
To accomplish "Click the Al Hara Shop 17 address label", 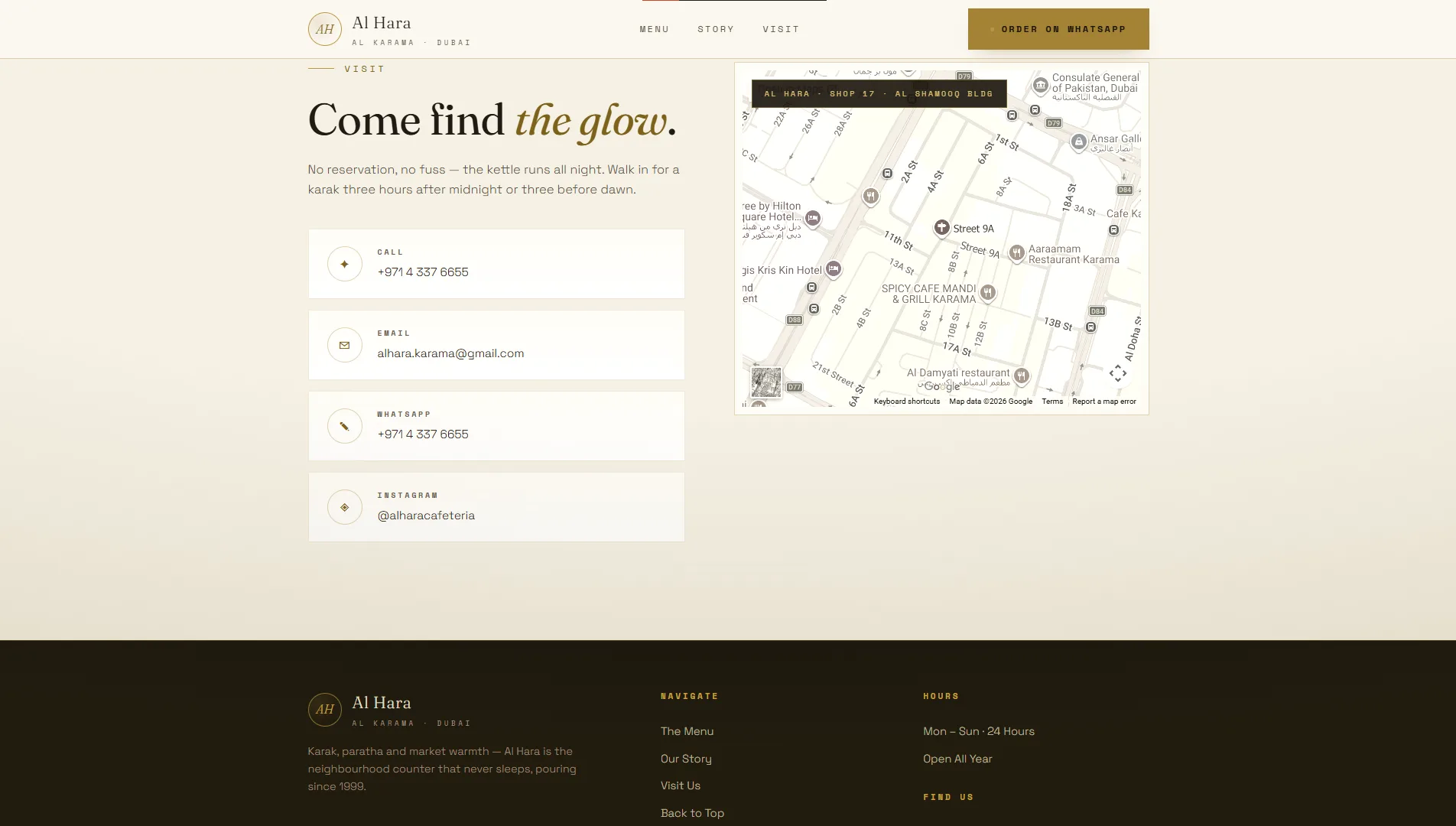I will tap(879, 94).
